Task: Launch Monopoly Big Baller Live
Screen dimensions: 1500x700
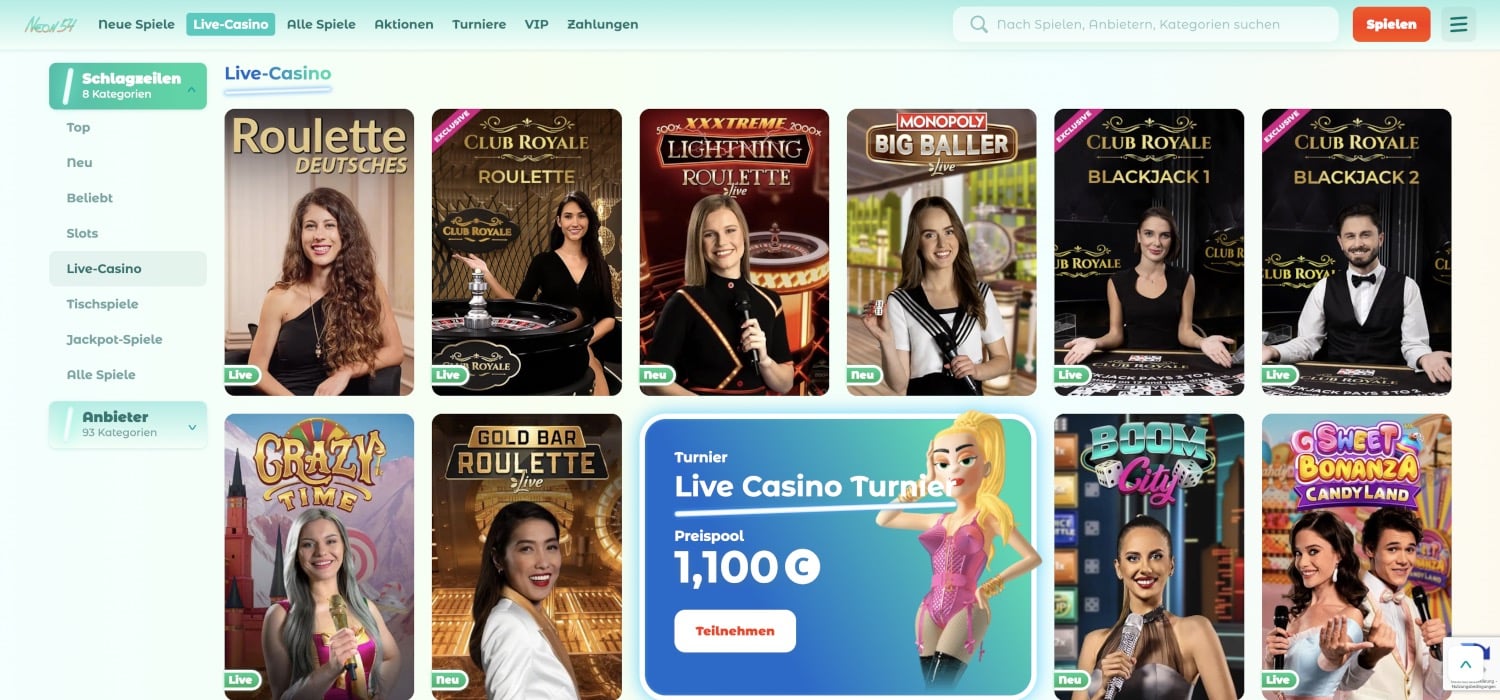Action: pyautogui.click(x=941, y=252)
